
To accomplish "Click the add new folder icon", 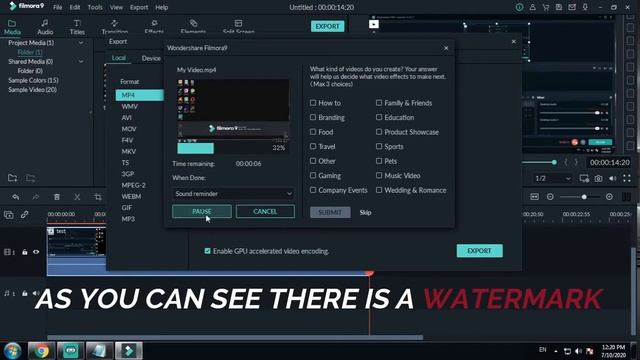I will pyautogui.click(x=13, y=178).
